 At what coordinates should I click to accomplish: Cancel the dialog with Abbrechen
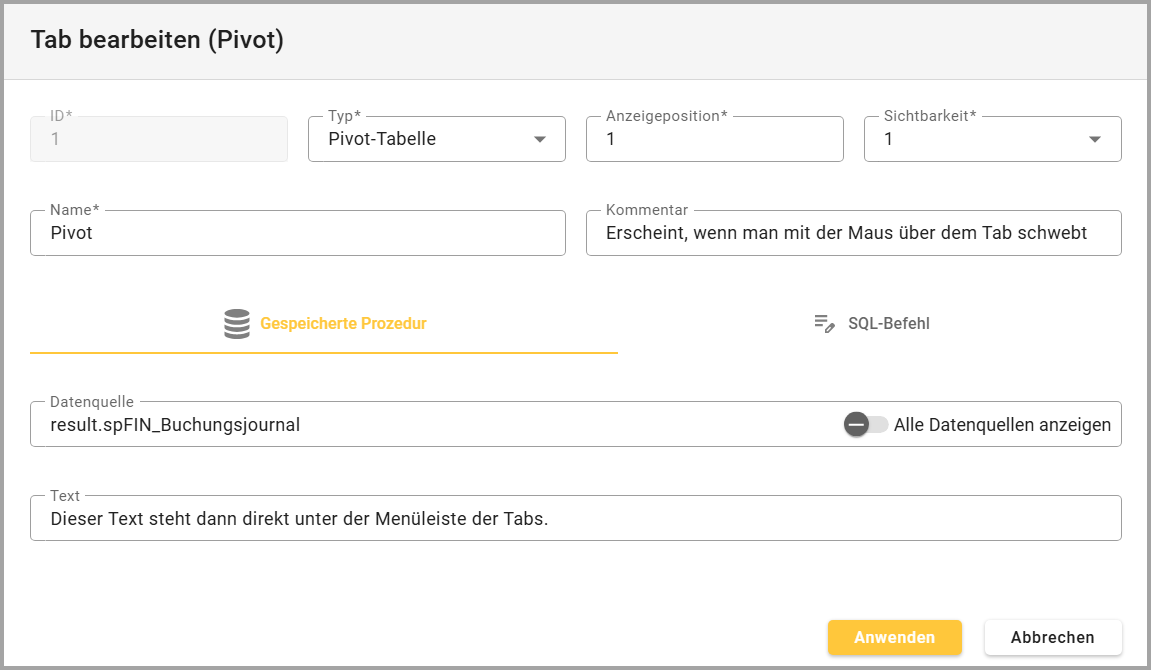(1052, 637)
